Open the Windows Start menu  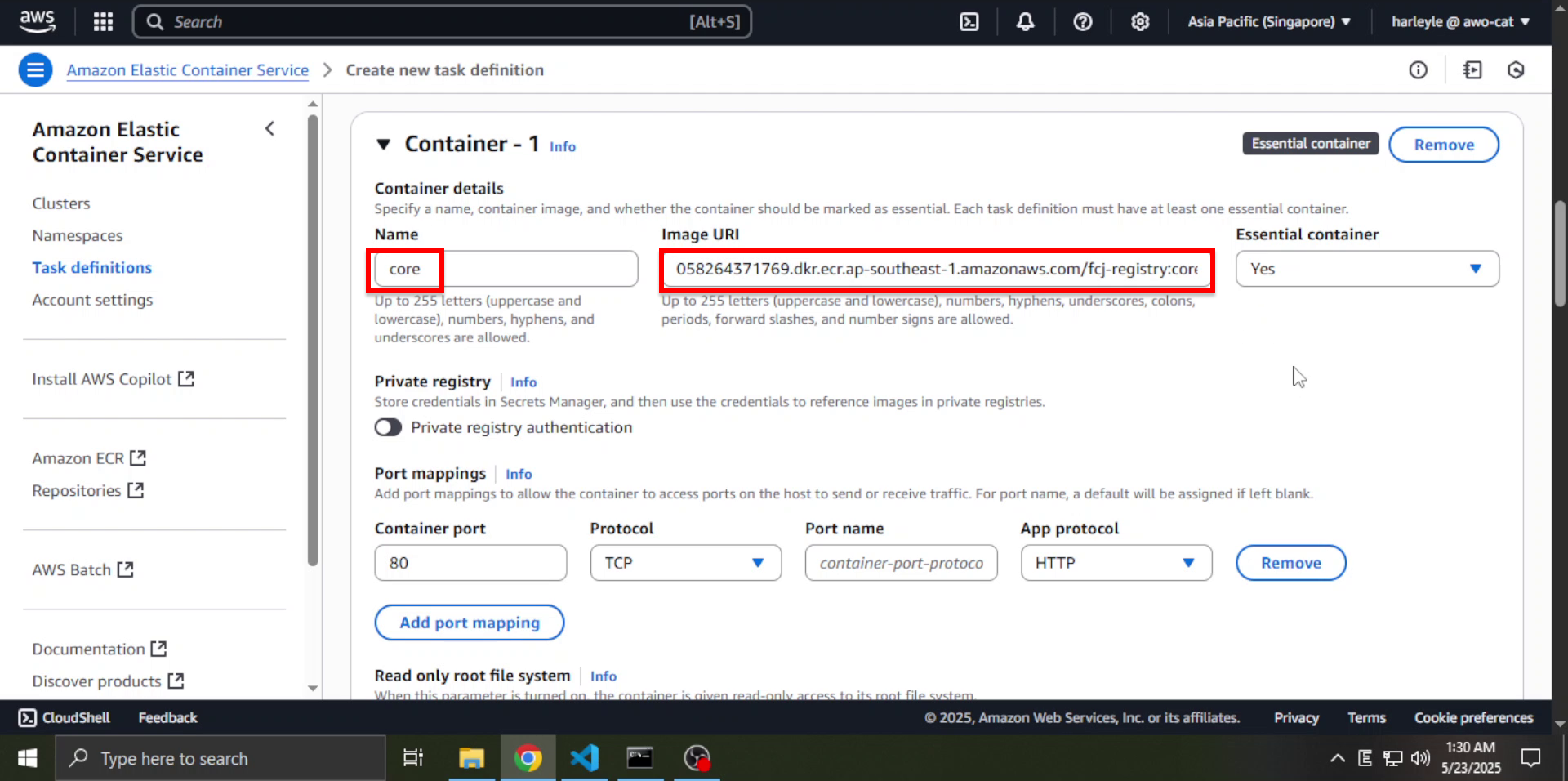coord(27,758)
